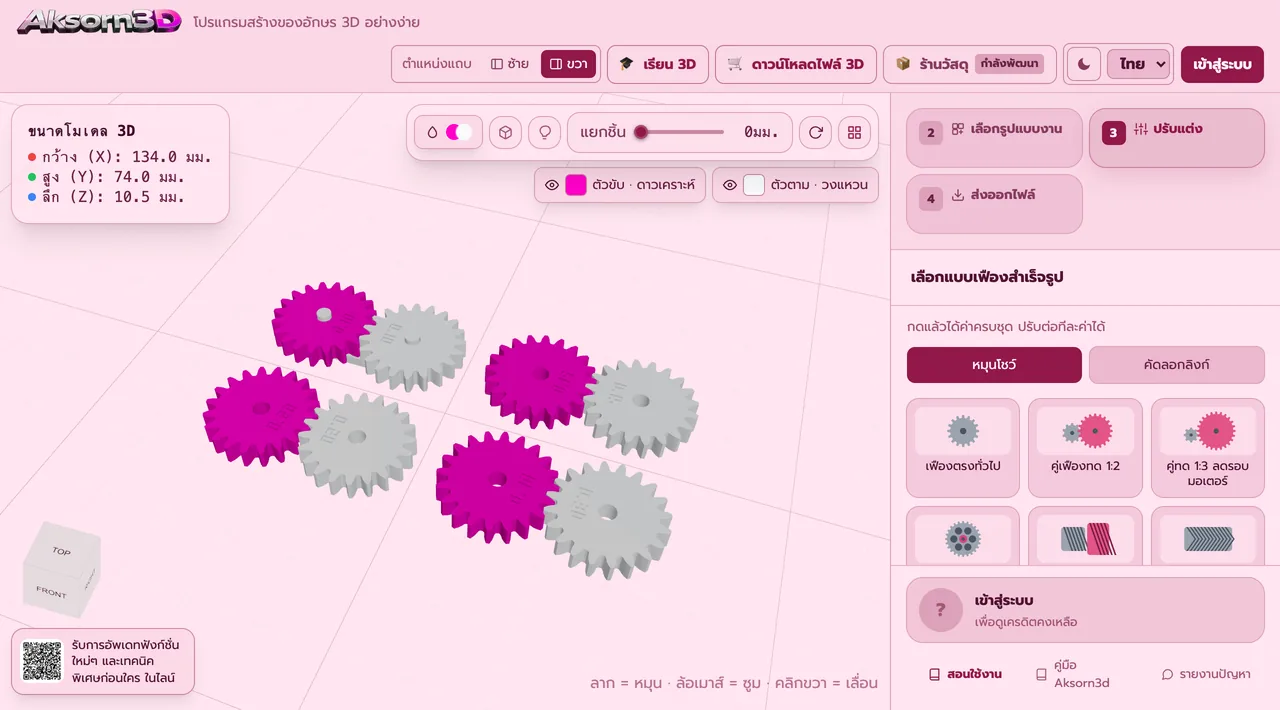
Task: Toggle dark mode with the moon icon
Action: [x=1084, y=64]
